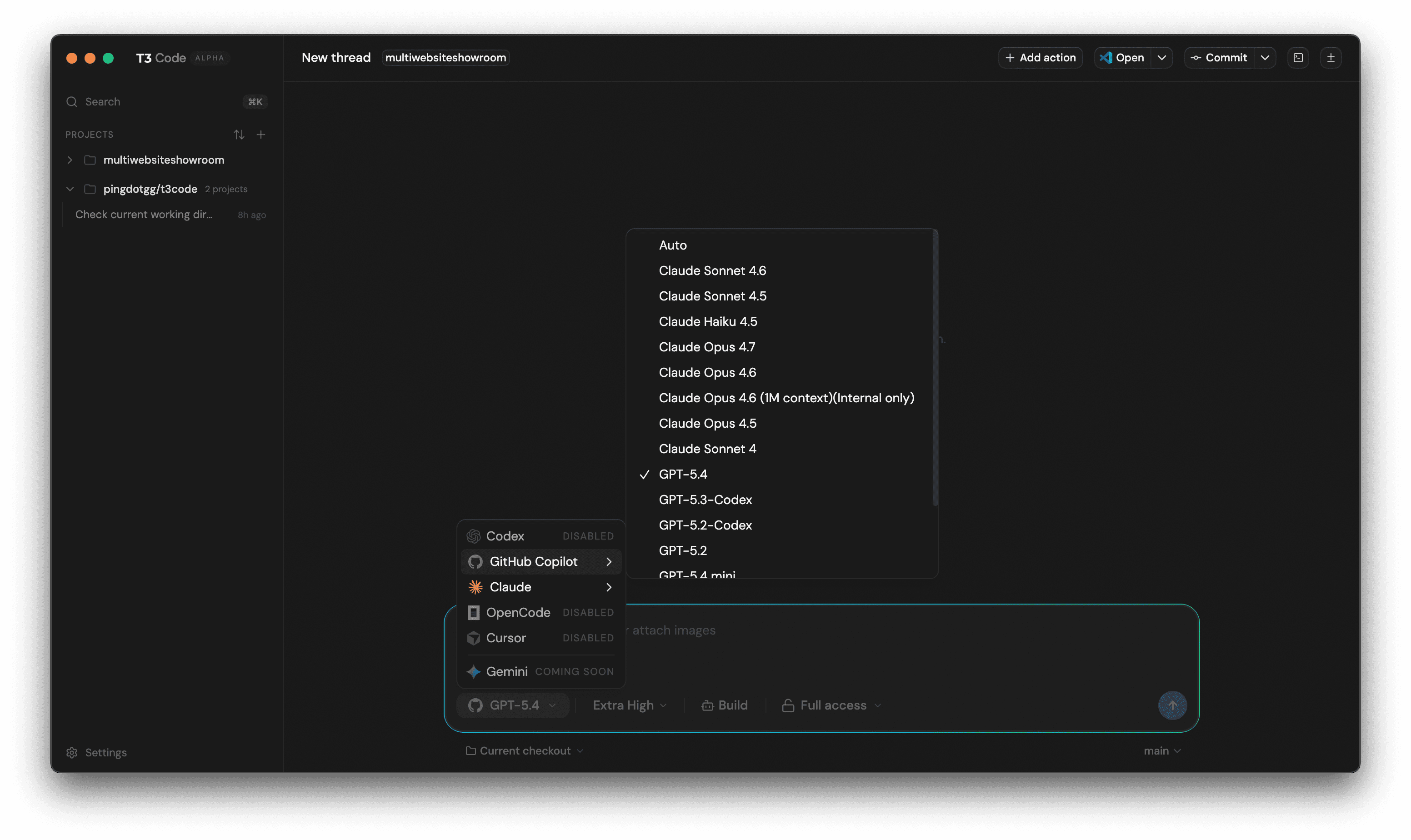Click the diff view icon top right
The height and width of the screenshot is (840, 1411).
pos(1331,57)
